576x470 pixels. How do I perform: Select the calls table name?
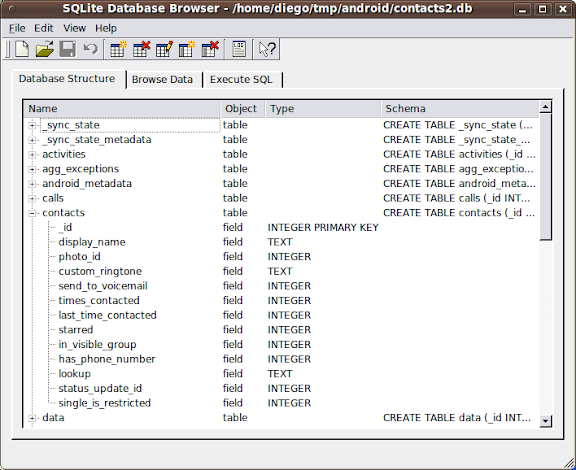click(x=53, y=198)
